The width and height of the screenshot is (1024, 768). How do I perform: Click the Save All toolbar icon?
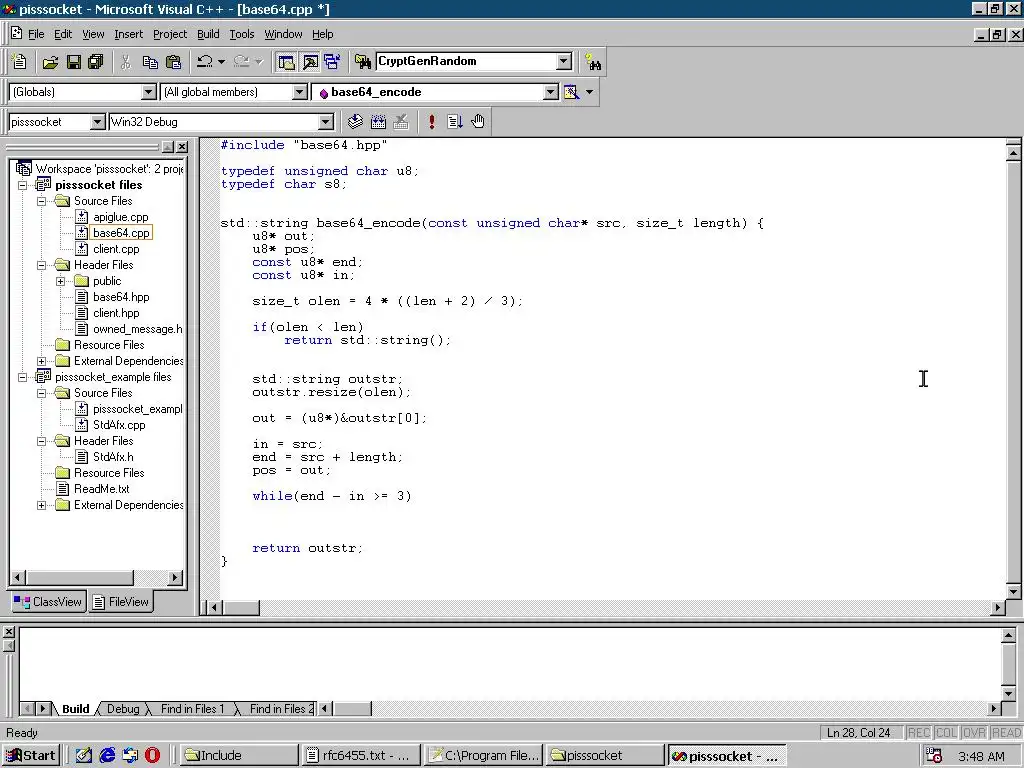(96, 62)
